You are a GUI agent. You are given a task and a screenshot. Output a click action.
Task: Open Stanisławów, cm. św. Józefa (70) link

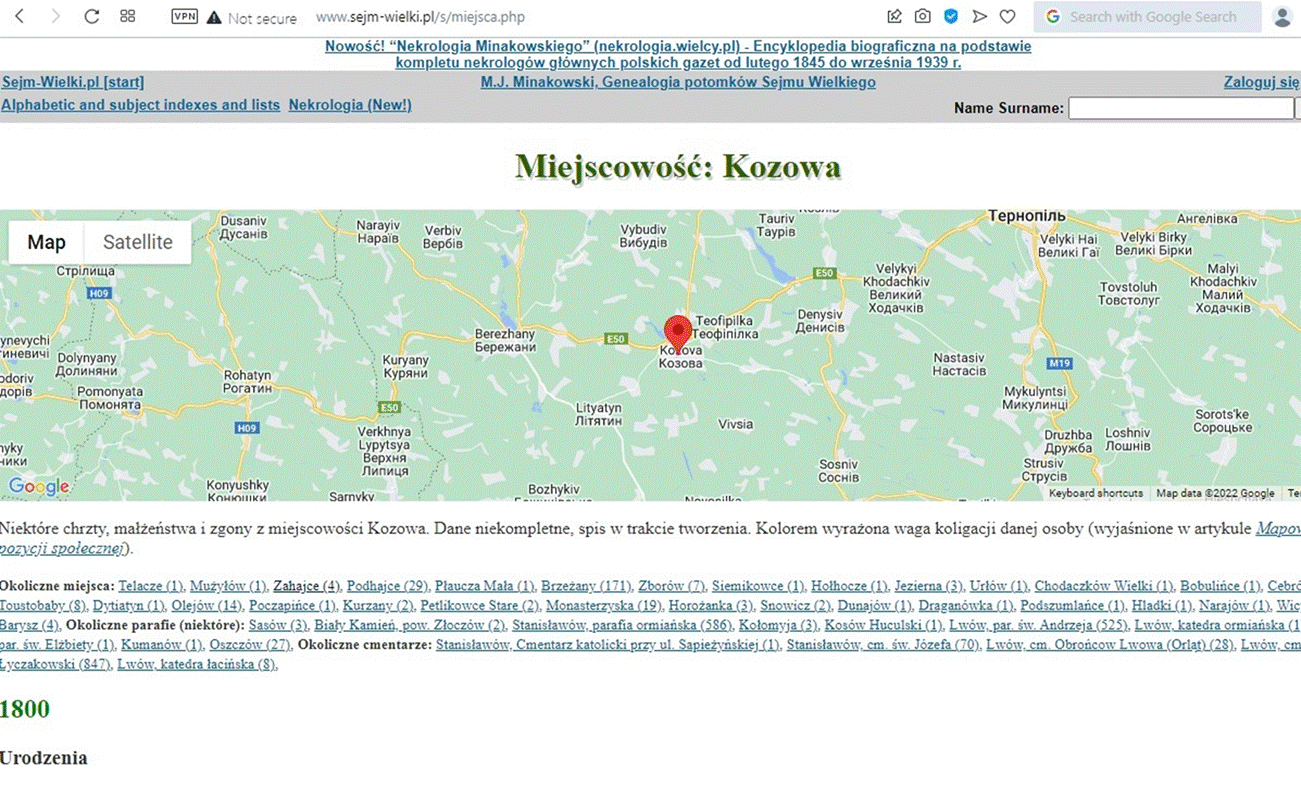(883, 645)
